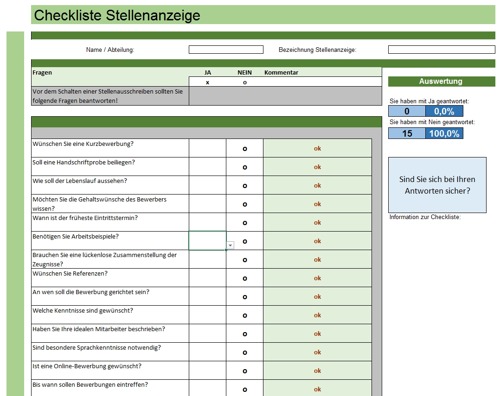Select NEIN cell for besondere Sprachkenntnisse question

245,352
